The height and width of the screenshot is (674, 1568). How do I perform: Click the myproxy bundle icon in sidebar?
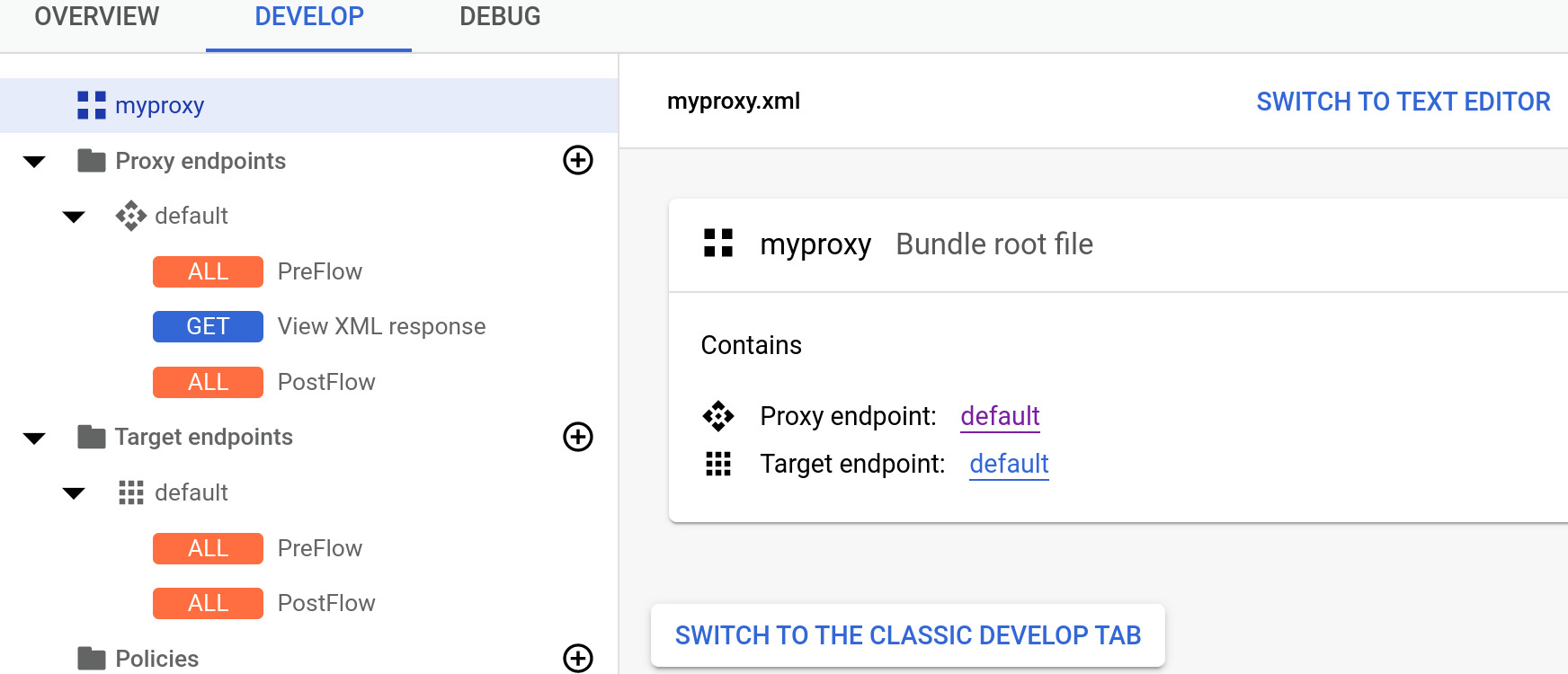pos(92,105)
